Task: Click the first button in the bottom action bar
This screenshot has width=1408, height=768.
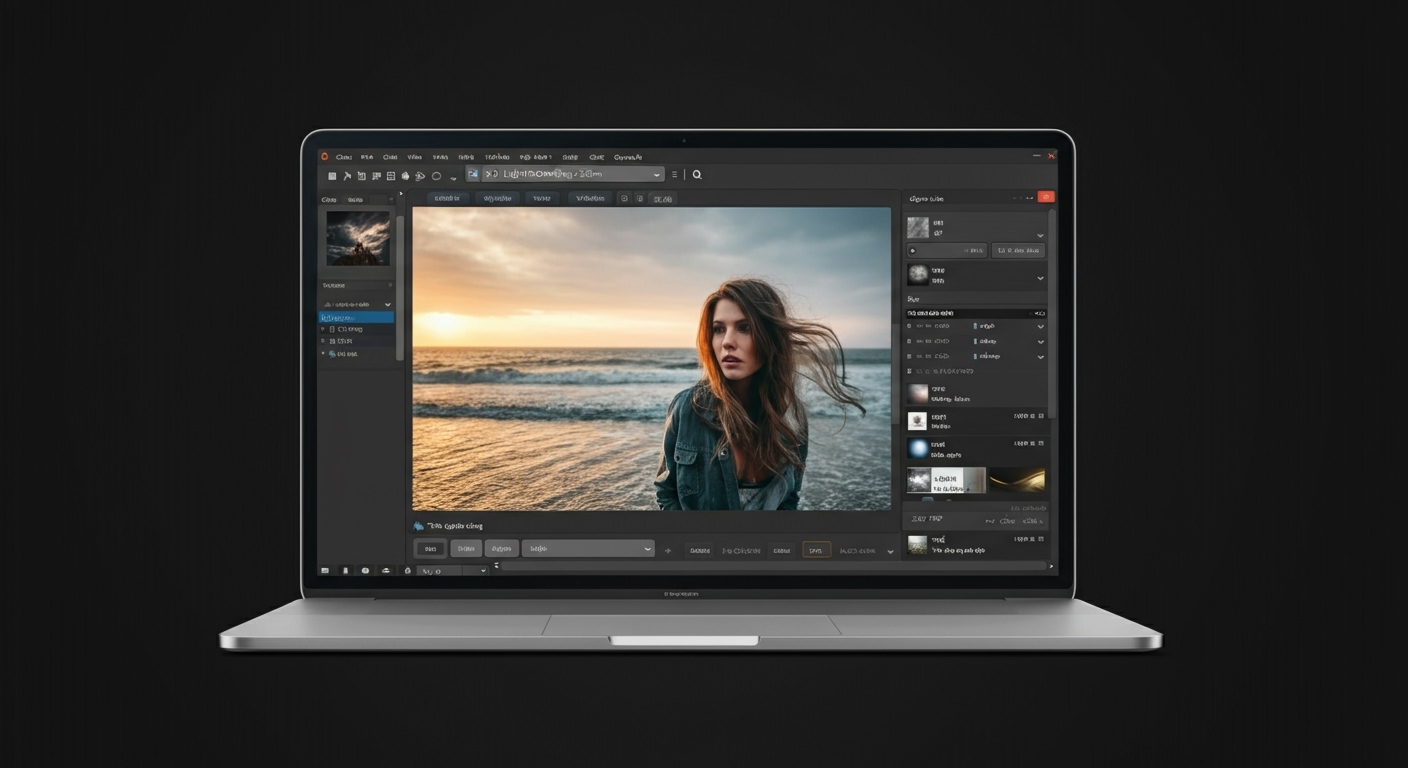Action: (430, 549)
